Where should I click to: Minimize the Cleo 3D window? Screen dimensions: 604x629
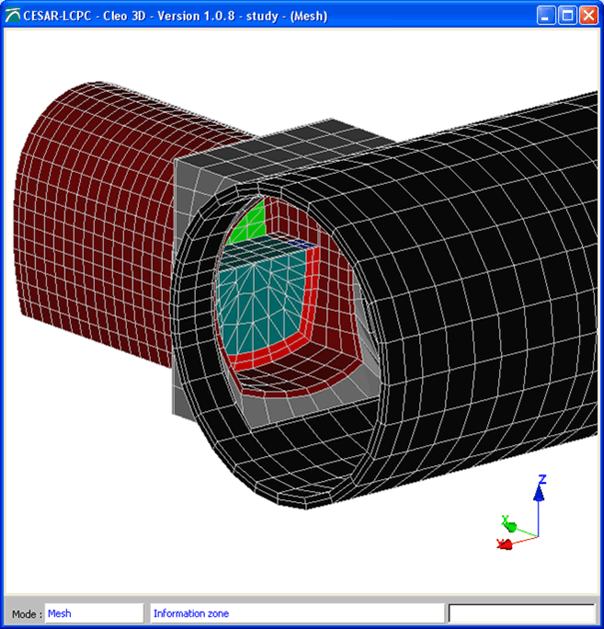pyautogui.click(x=545, y=16)
